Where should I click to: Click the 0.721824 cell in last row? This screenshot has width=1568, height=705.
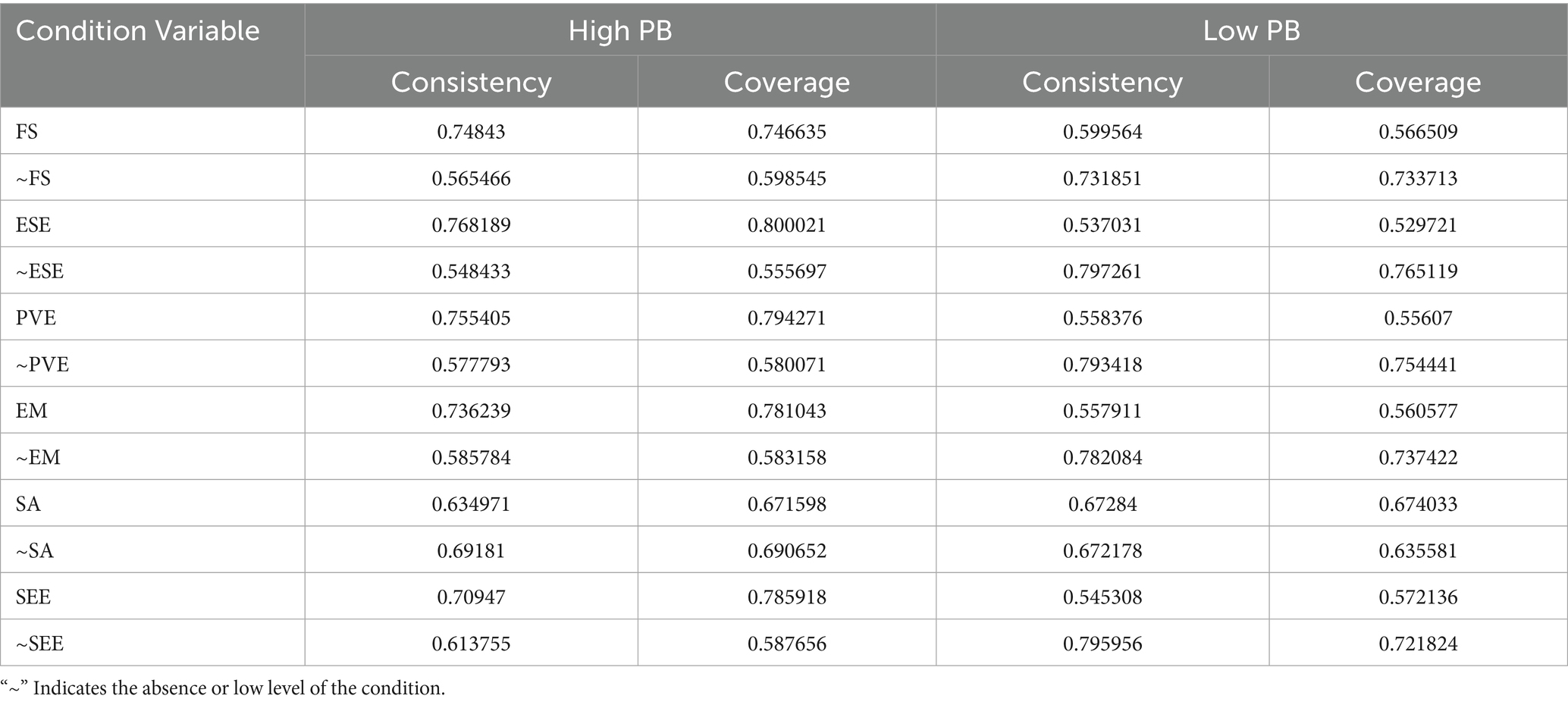tap(1418, 644)
